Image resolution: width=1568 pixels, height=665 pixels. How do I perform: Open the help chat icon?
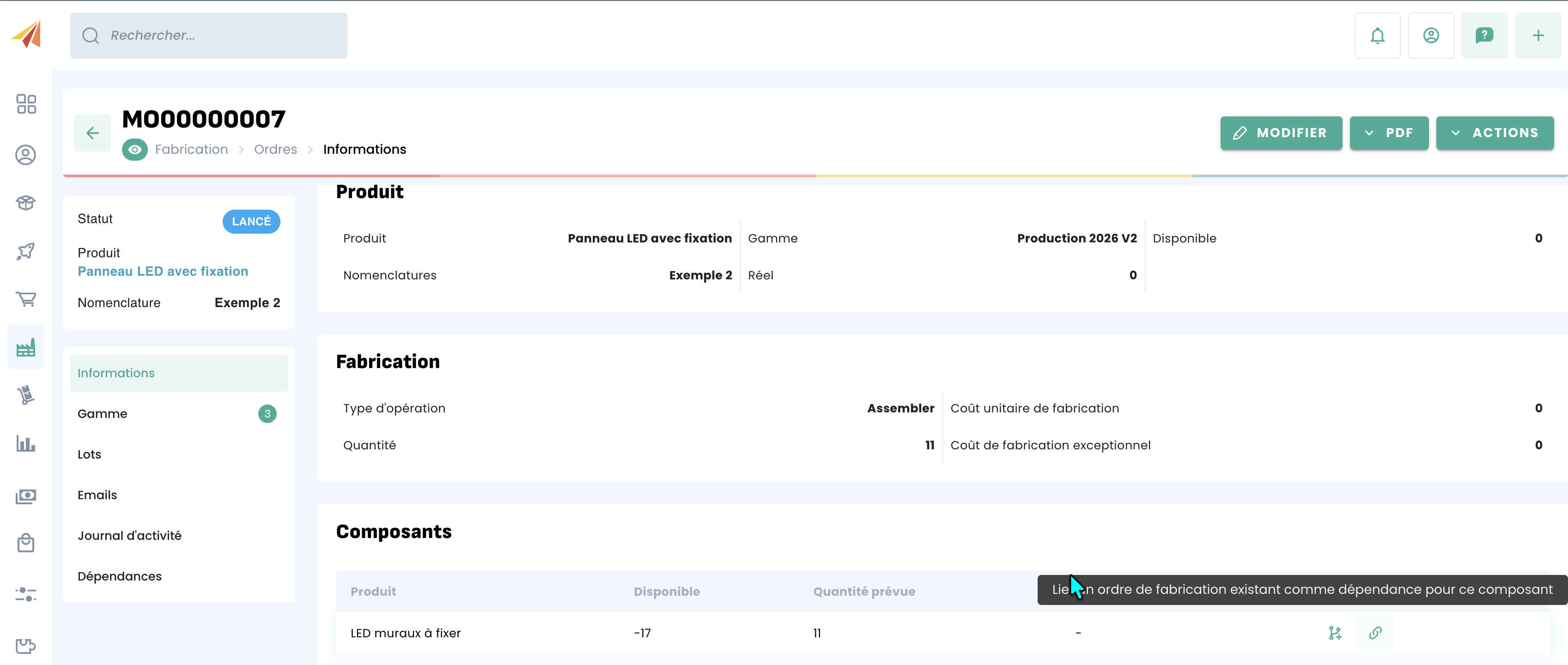click(1484, 35)
